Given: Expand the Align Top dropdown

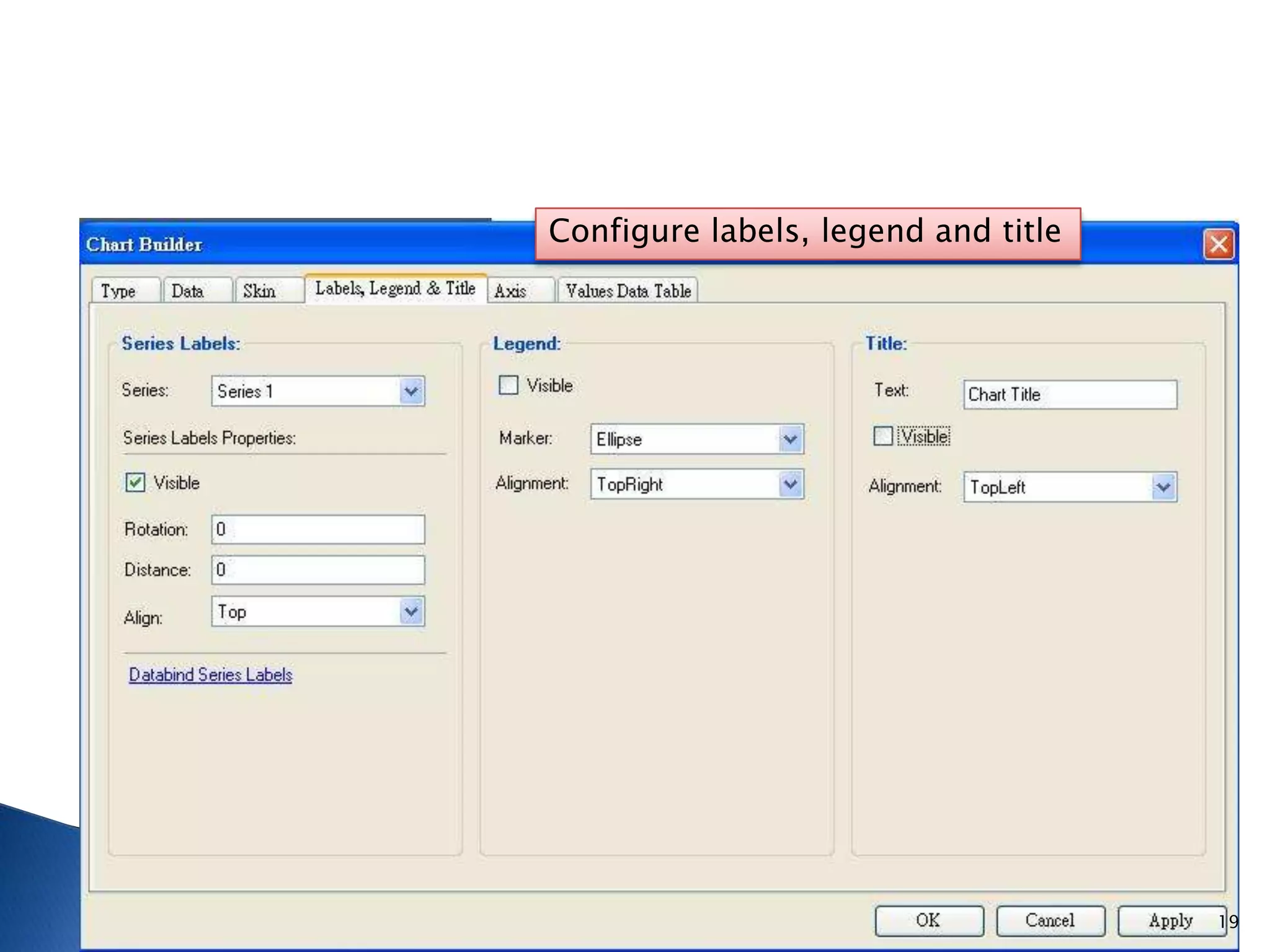Looking at the screenshot, I should [411, 612].
